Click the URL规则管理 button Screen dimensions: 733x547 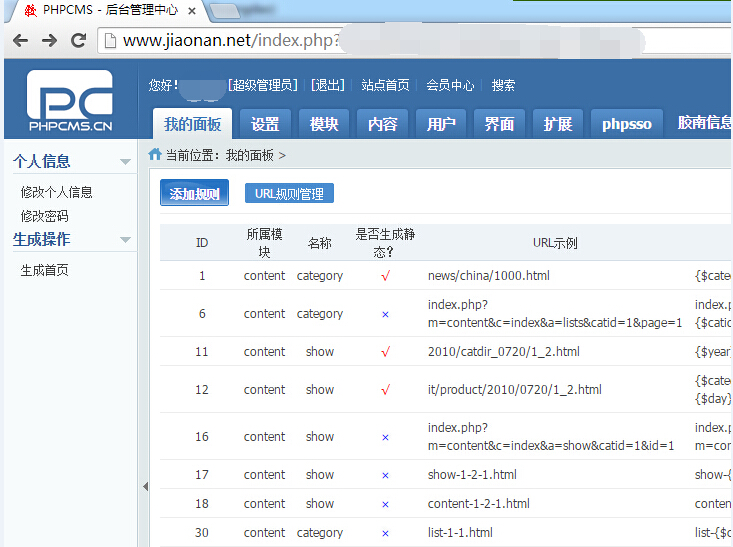289,194
